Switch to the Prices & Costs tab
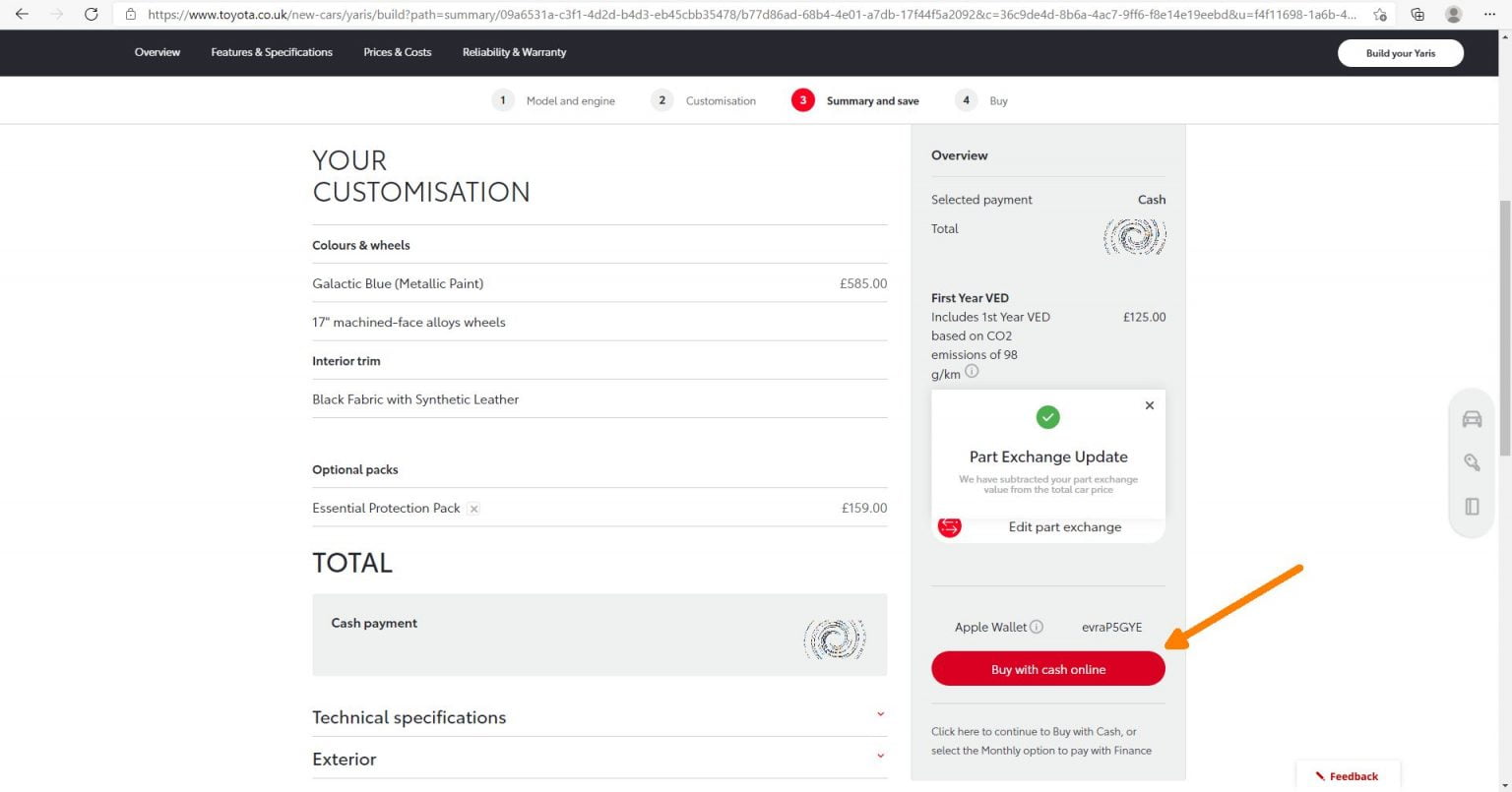1512x792 pixels. tap(397, 52)
